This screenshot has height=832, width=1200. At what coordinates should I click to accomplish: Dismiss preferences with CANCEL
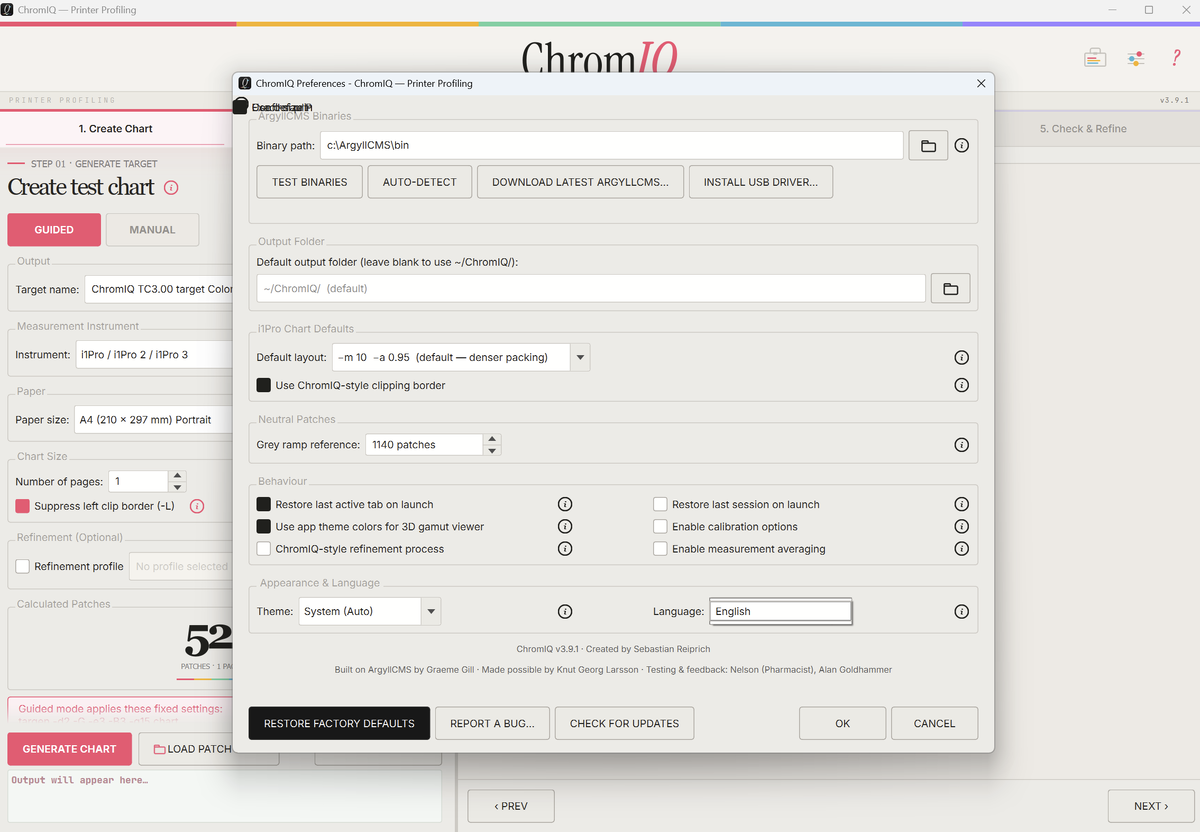tap(934, 723)
